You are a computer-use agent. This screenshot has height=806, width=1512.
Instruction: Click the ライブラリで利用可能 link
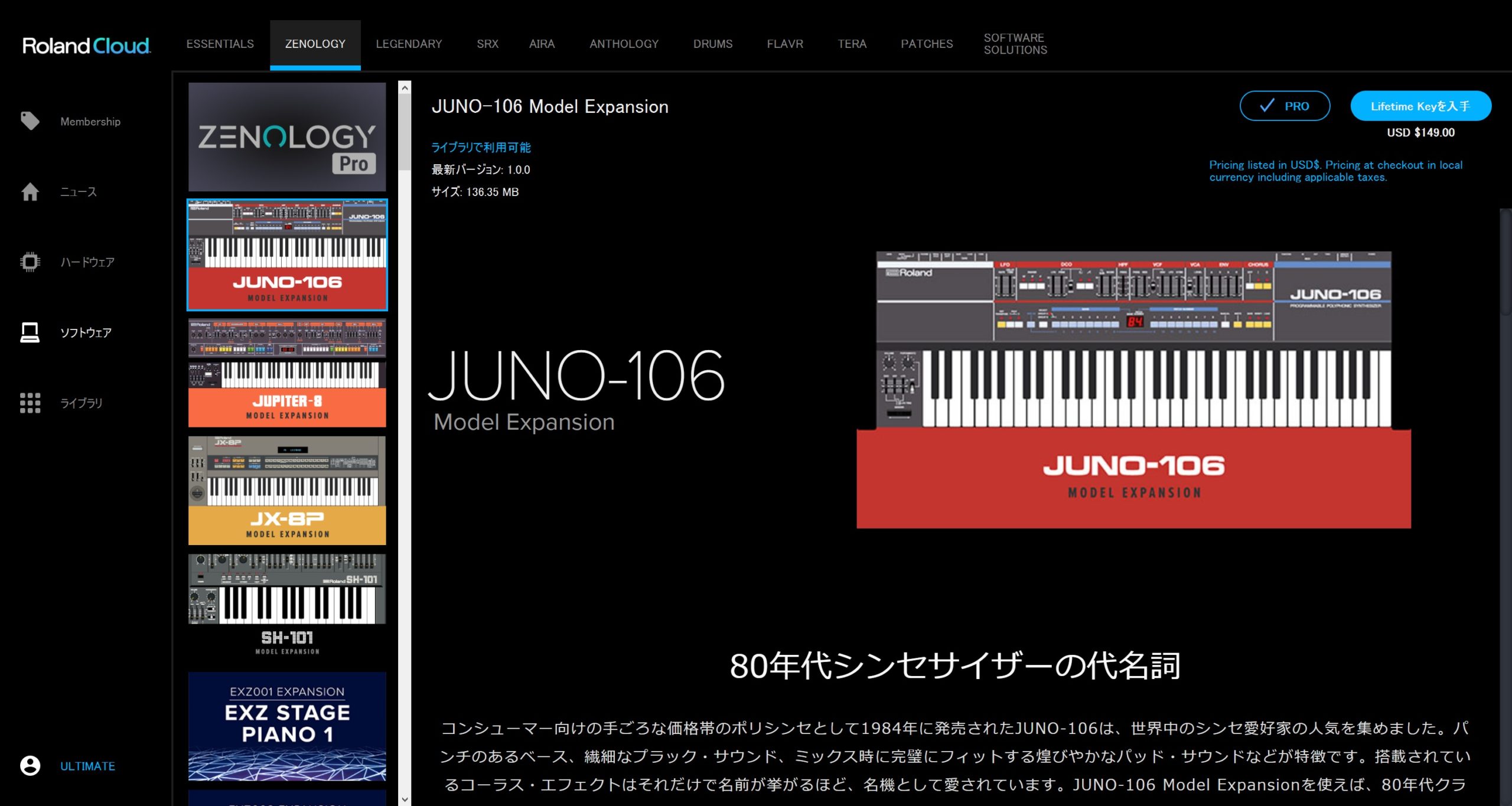click(481, 148)
